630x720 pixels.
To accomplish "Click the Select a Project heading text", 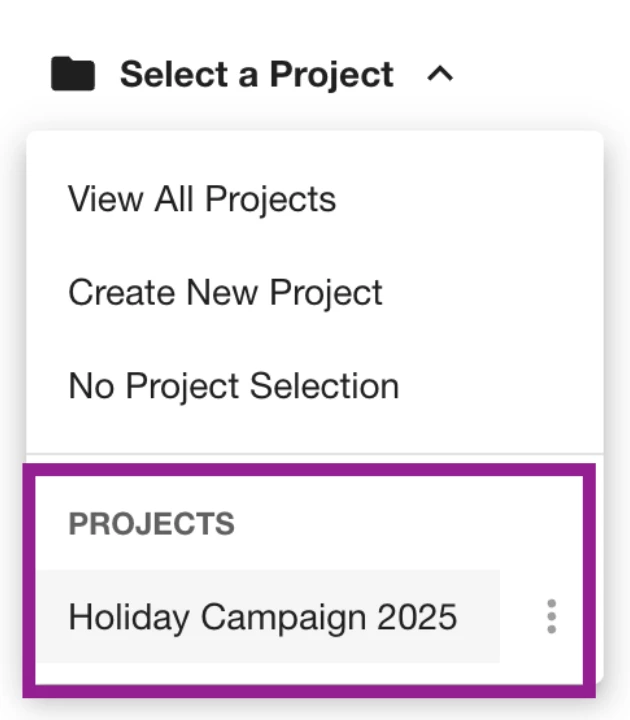I will click(x=257, y=75).
